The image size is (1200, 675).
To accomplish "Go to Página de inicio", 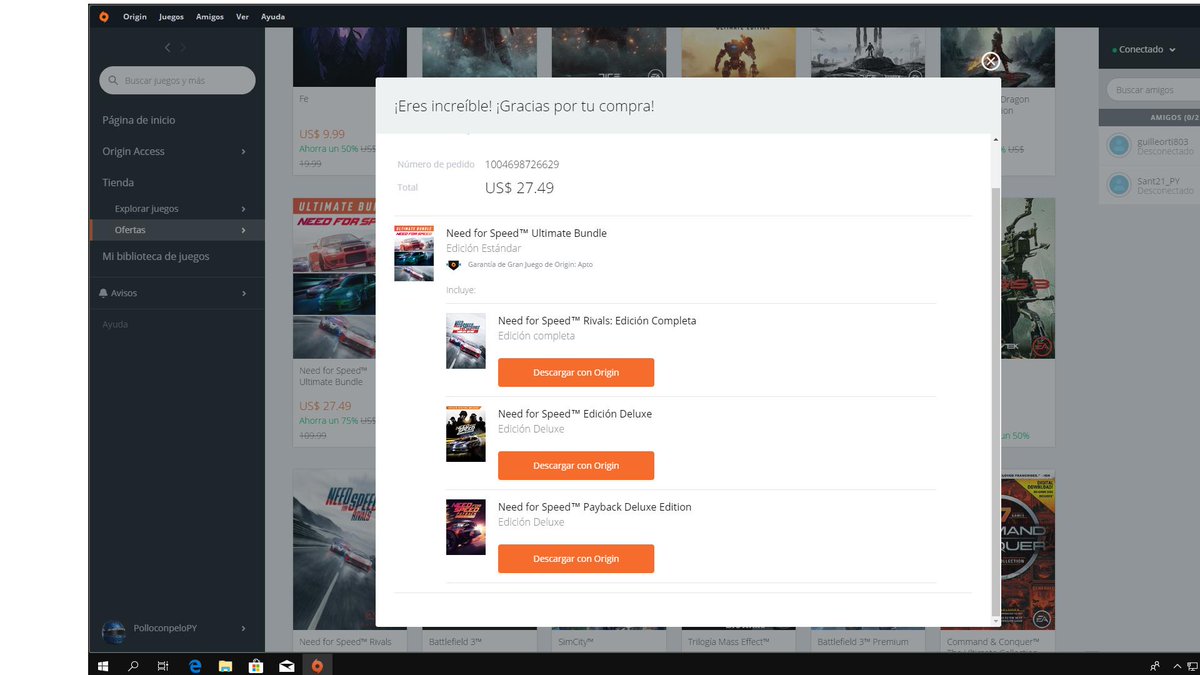I will (139, 120).
